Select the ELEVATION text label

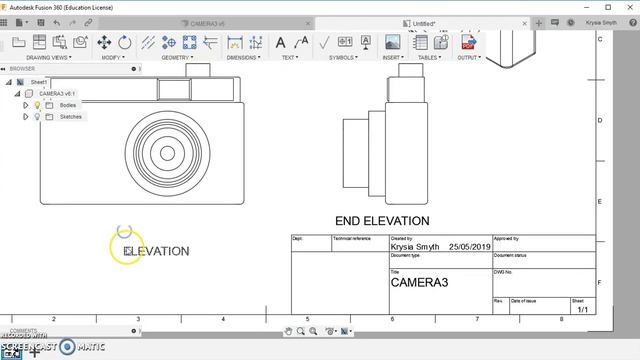pos(156,251)
